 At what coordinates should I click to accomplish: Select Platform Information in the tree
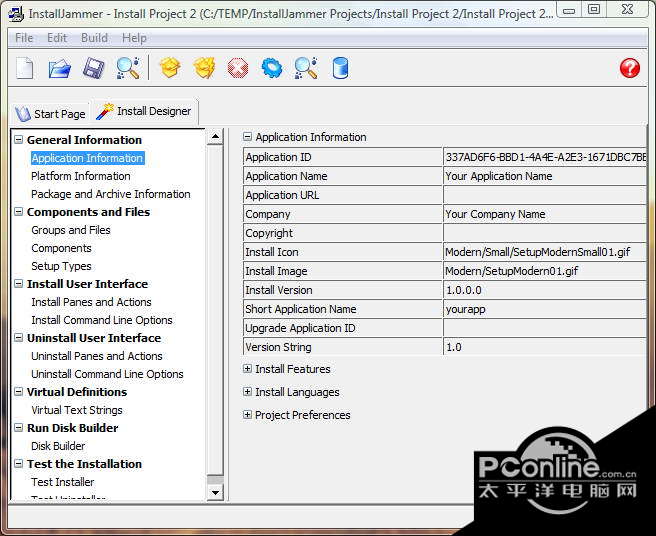tap(81, 176)
